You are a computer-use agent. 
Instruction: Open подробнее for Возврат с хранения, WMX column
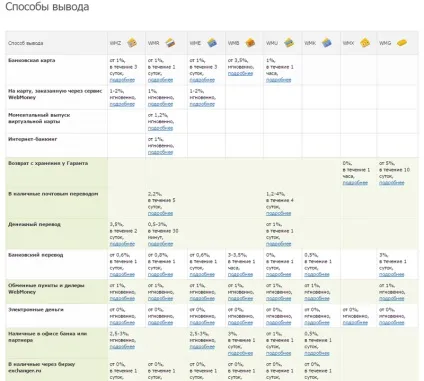coord(355,183)
